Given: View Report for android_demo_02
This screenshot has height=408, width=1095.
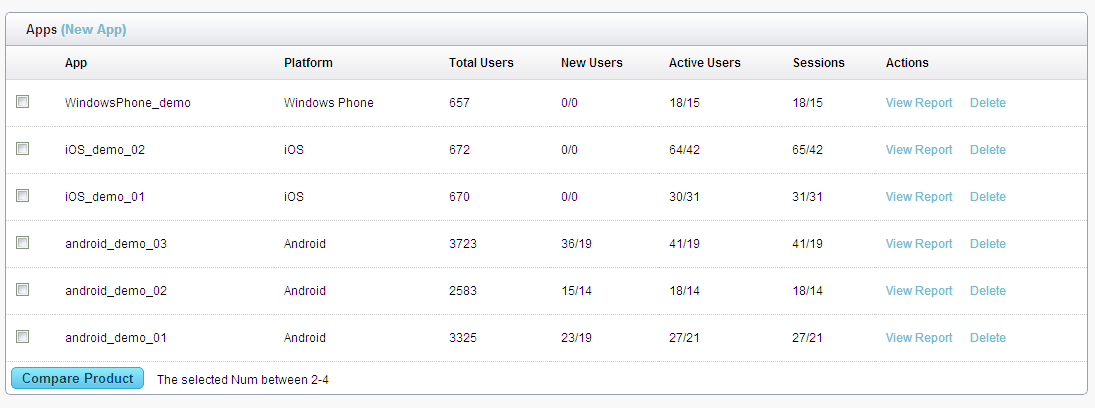Looking at the screenshot, I should tap(919, 291).
